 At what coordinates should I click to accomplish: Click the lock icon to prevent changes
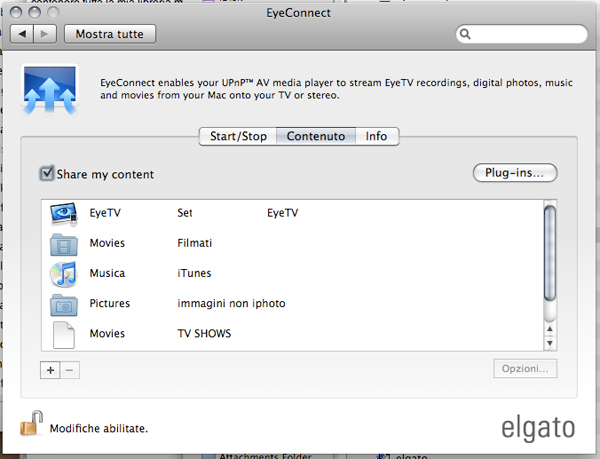[32, 424]
